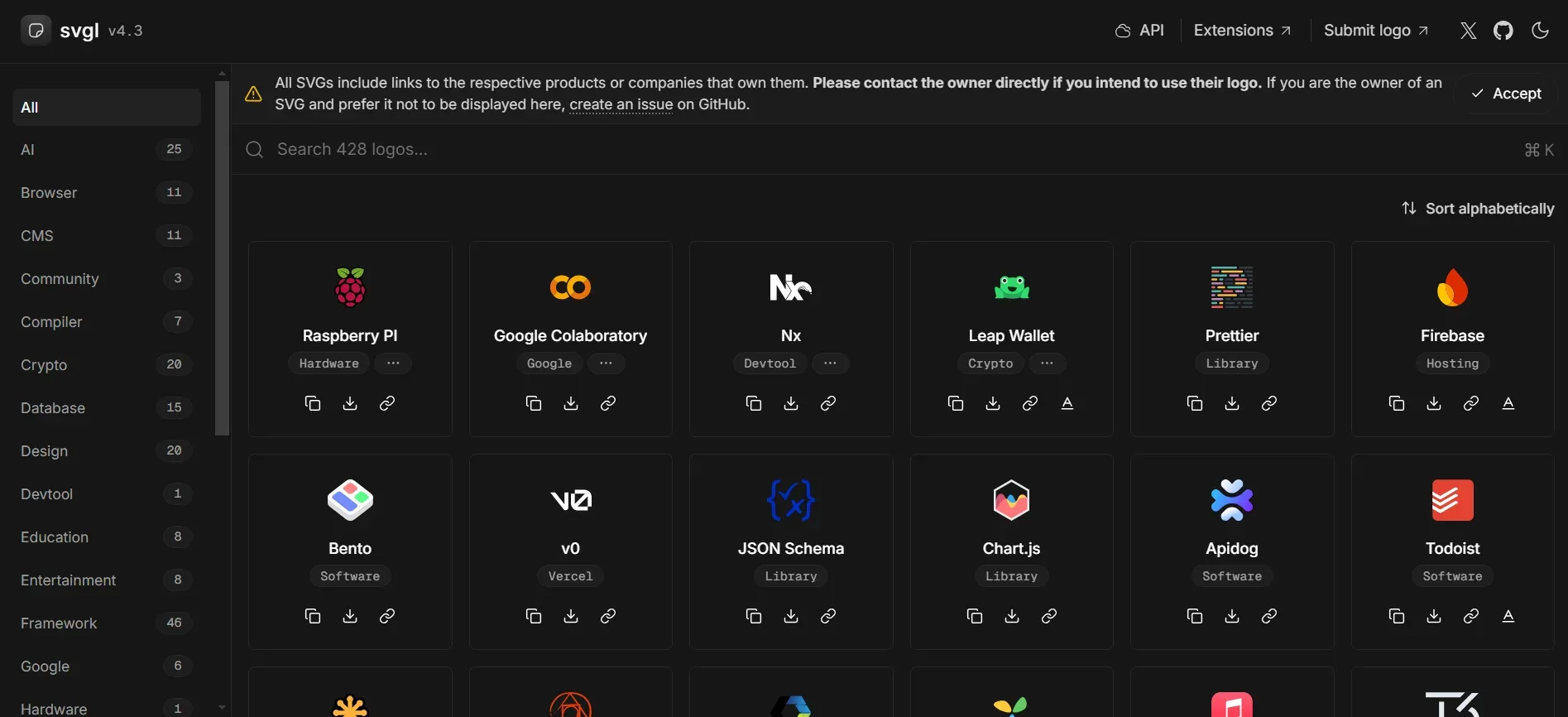The height and width of the screenshot is (717, 1568).
Task: Open the Raspberry PI website link icon
Action: (387, 403)
